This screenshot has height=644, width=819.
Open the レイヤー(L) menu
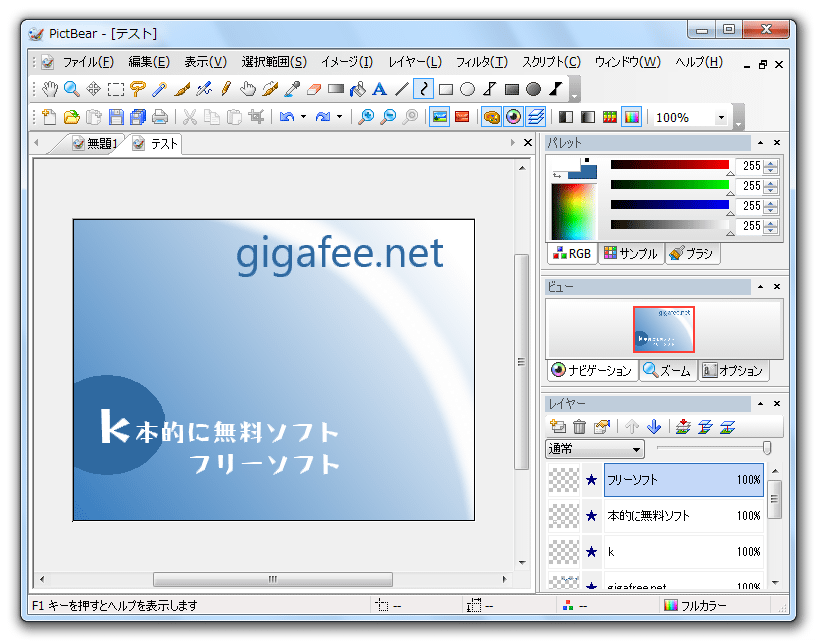415,62
